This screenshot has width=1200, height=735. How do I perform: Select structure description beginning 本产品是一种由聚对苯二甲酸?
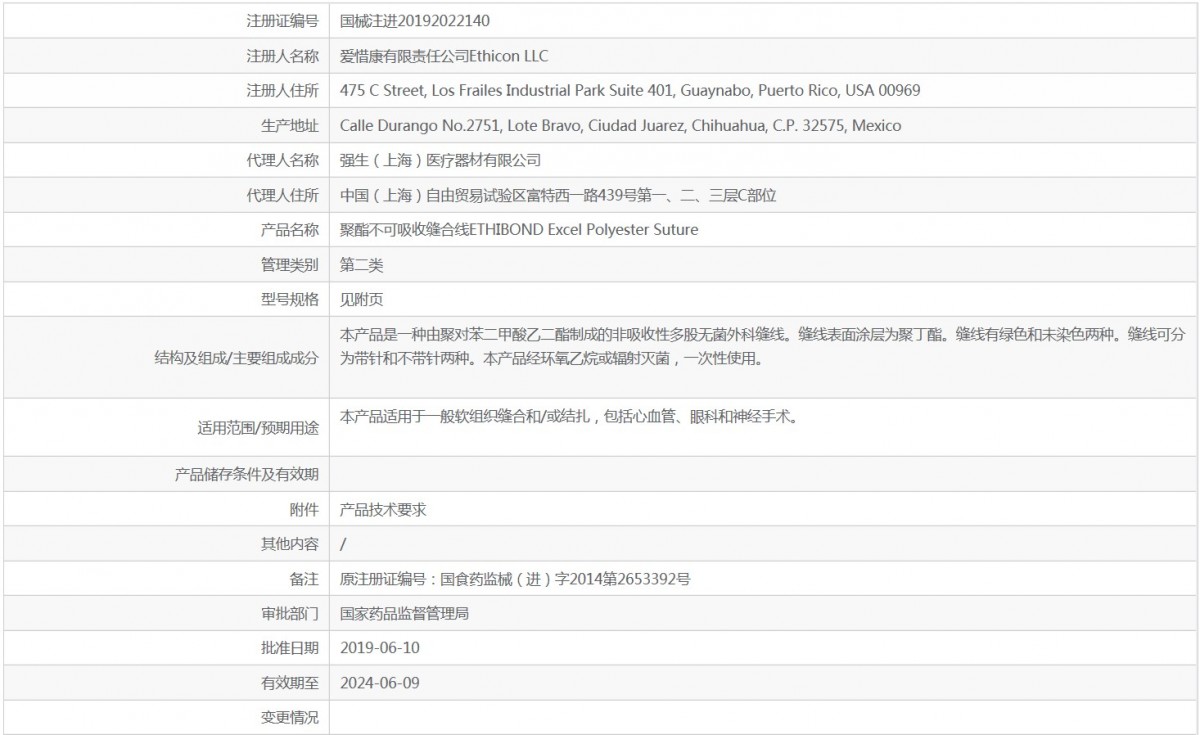tap(763, 346)
